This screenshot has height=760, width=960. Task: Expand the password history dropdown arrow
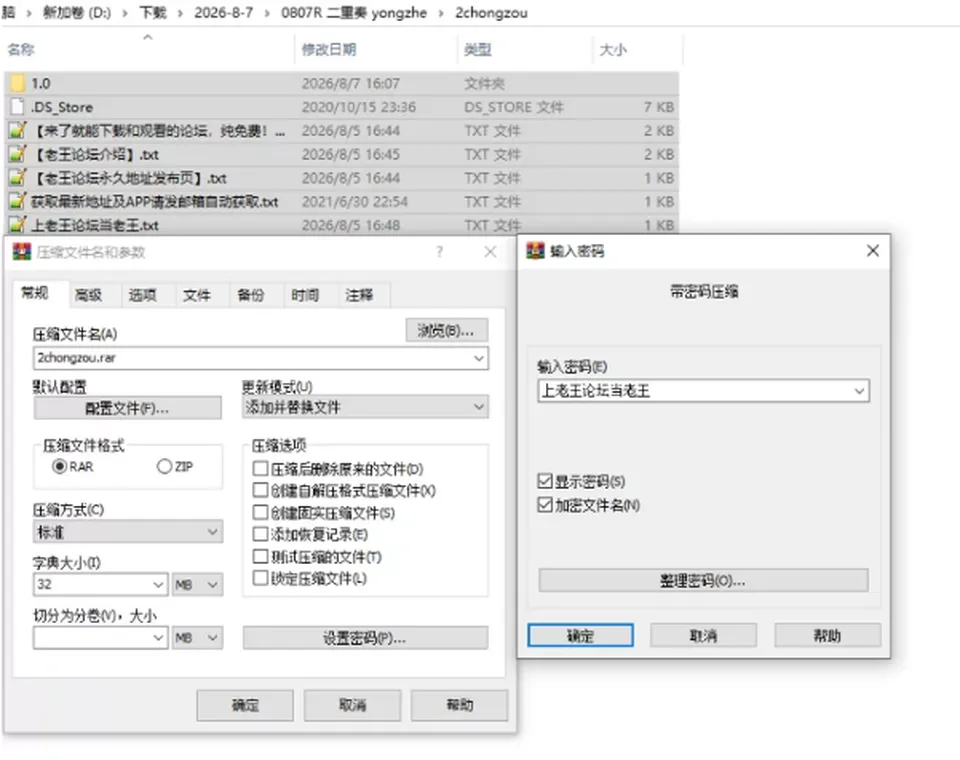click(860, 391)
